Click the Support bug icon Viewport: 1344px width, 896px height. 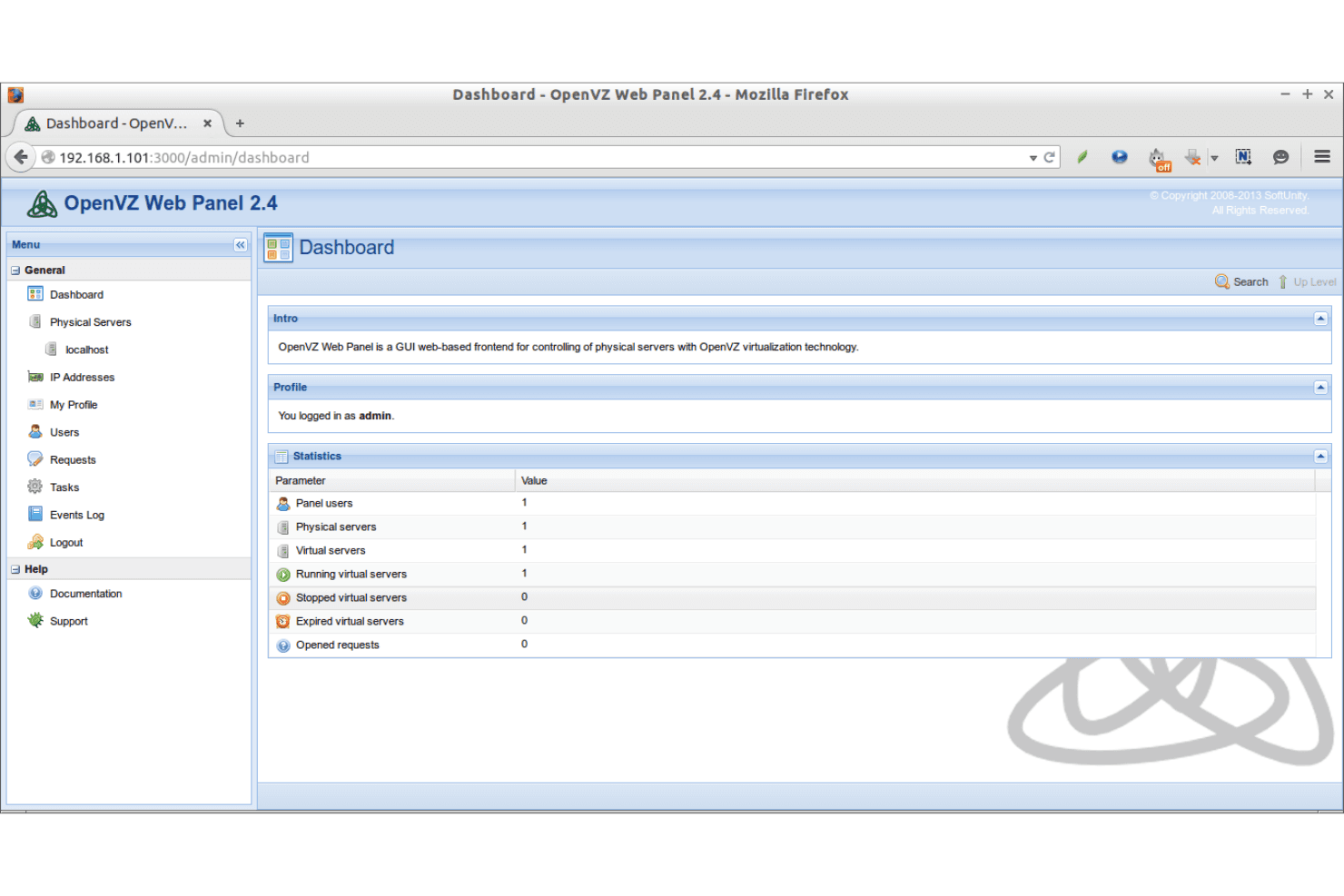(35, 620)
